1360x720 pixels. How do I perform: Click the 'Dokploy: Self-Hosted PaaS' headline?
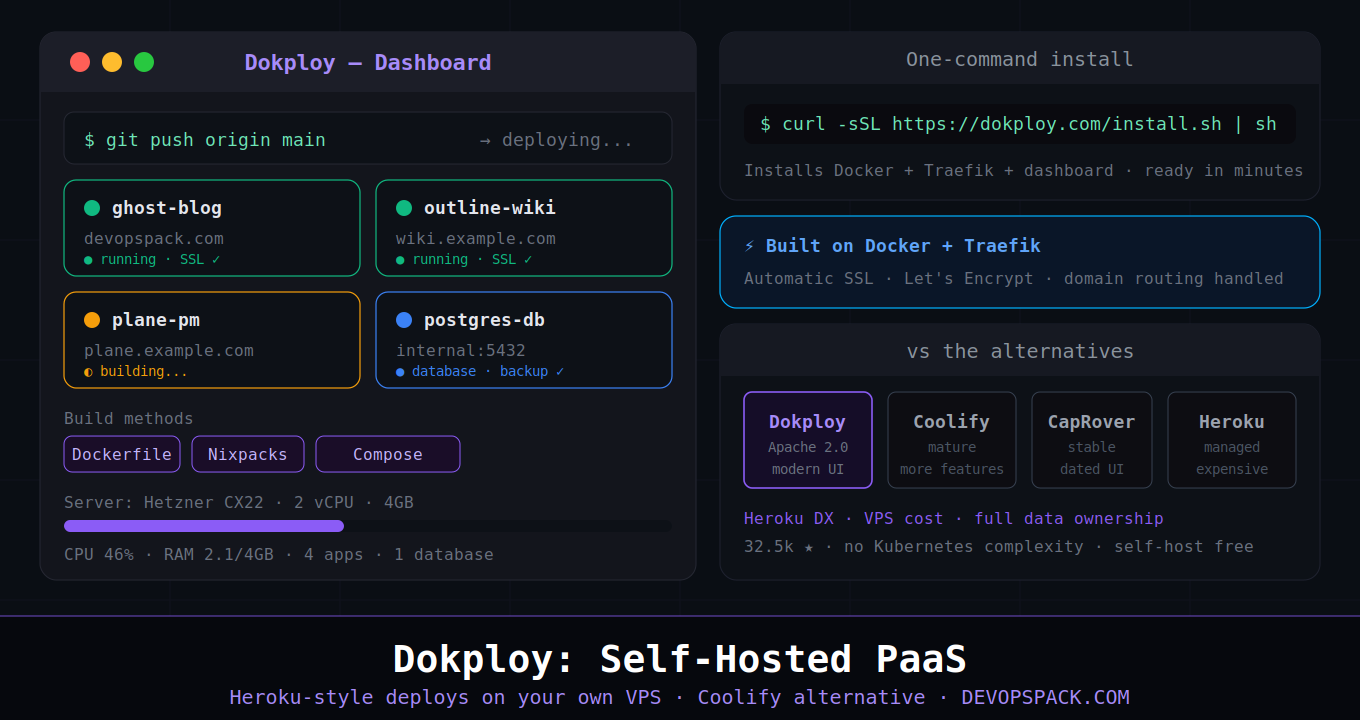click(680, 659)
